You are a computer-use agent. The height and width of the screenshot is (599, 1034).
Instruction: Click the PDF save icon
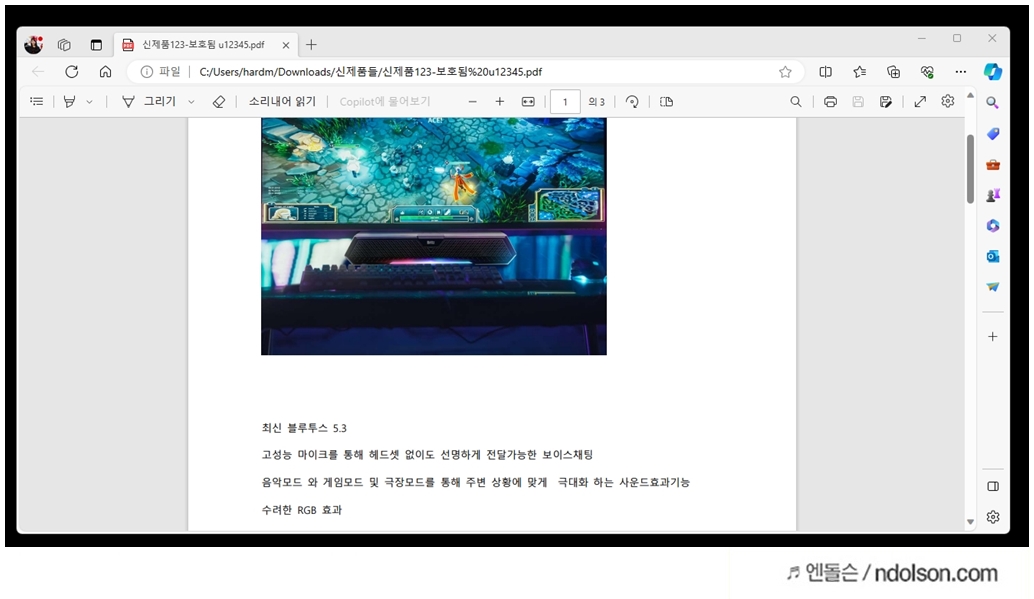[858, 102]
